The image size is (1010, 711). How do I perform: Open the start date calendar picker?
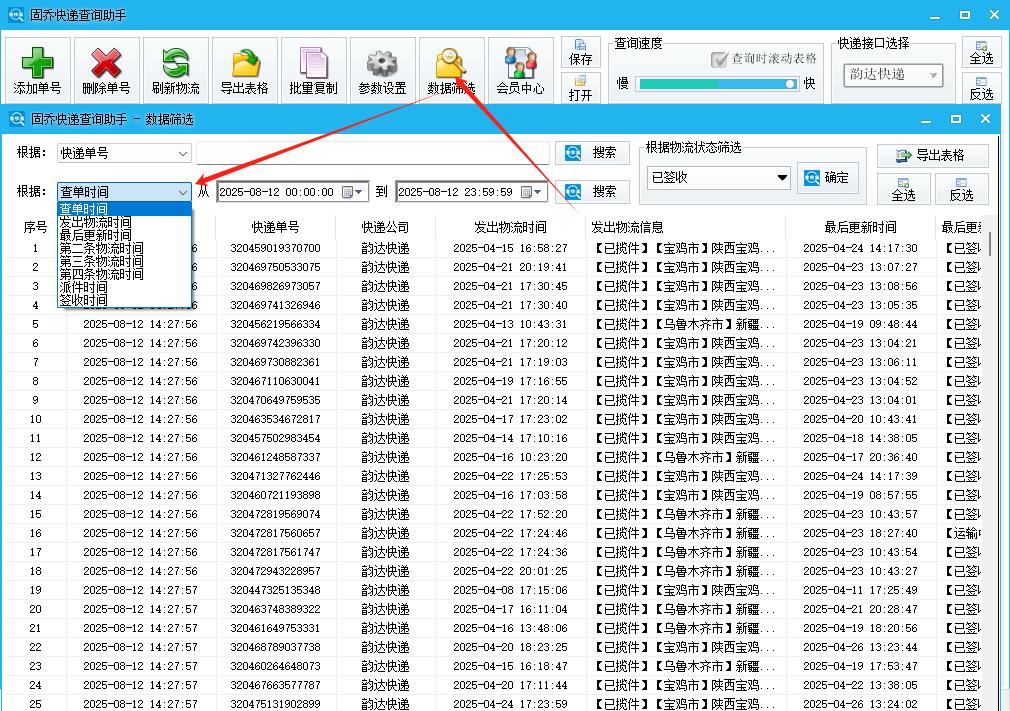click(350, 192)
